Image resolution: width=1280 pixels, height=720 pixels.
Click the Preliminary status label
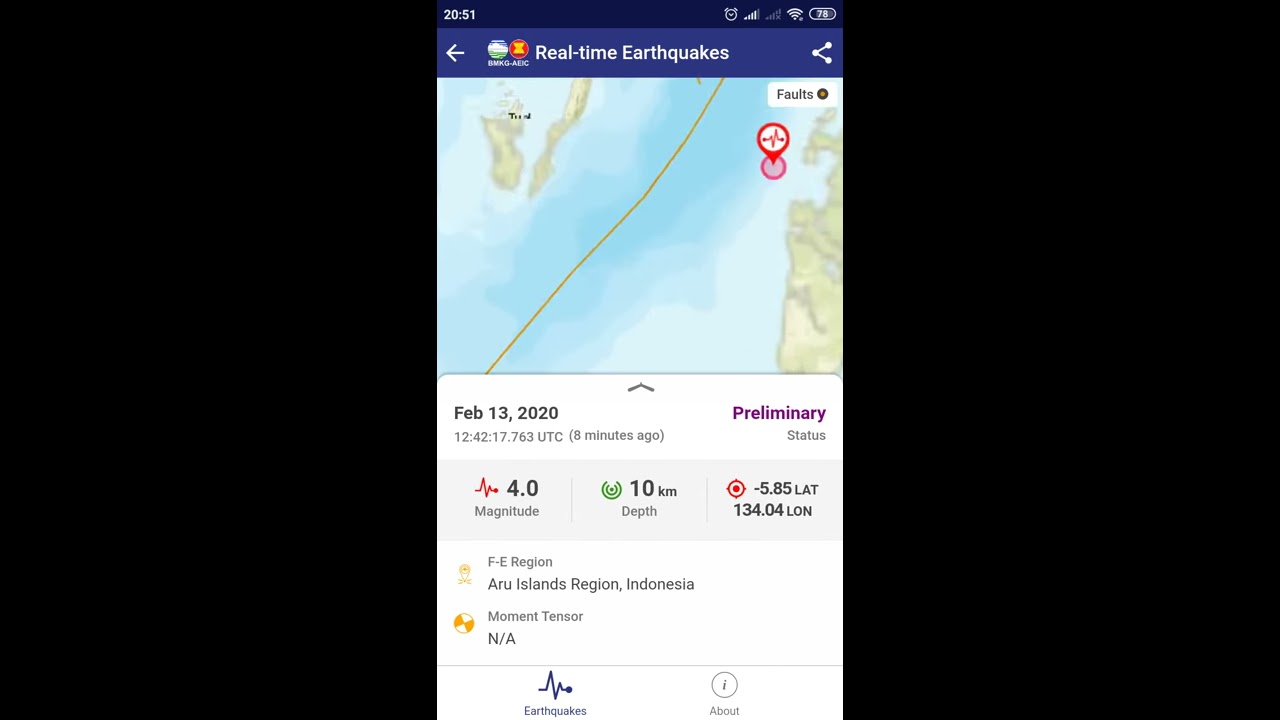coord(779,413)
